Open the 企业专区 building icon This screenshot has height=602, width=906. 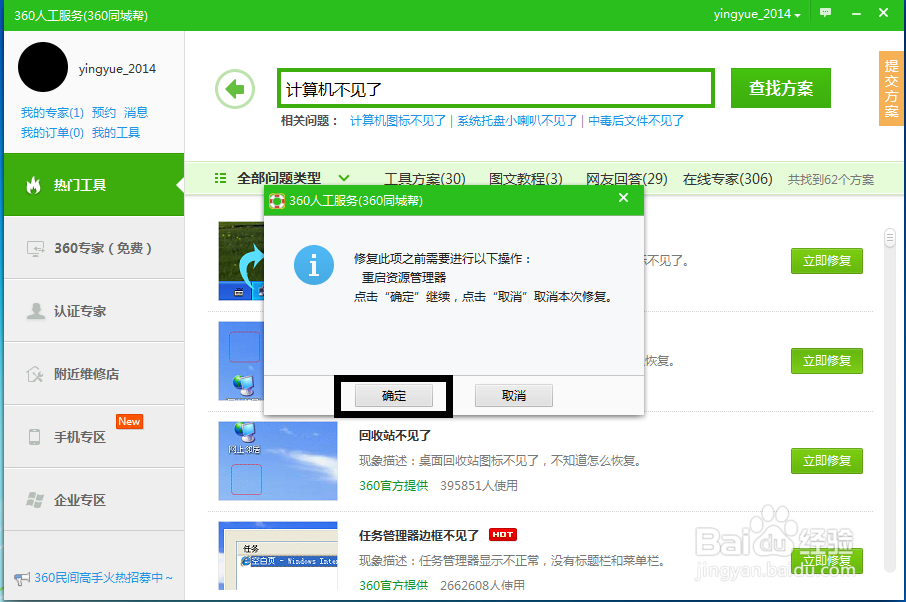pyautogui.click(x=33, y=498)
